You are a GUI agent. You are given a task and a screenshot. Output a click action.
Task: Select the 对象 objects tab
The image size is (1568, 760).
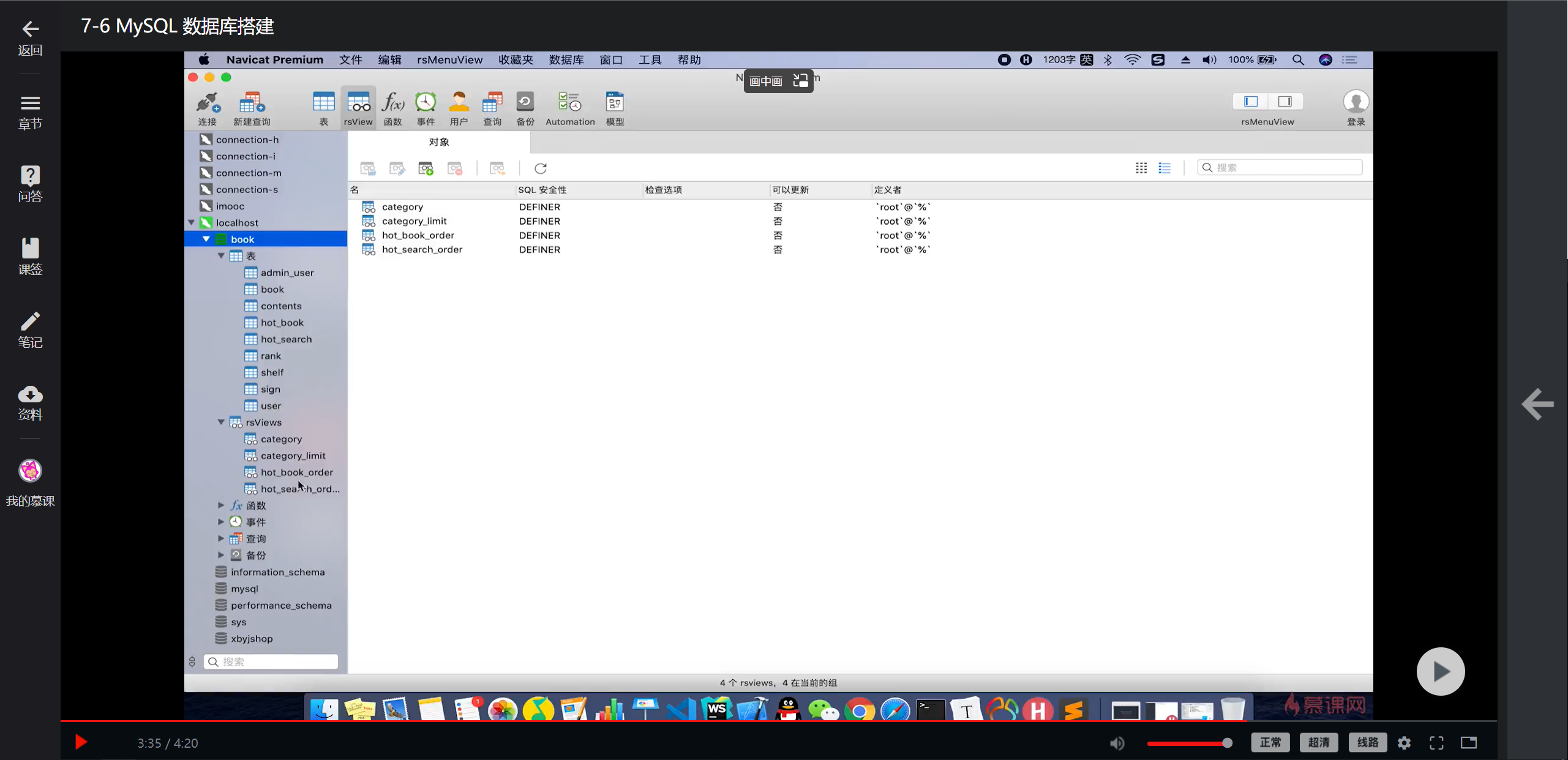point(439,142)
